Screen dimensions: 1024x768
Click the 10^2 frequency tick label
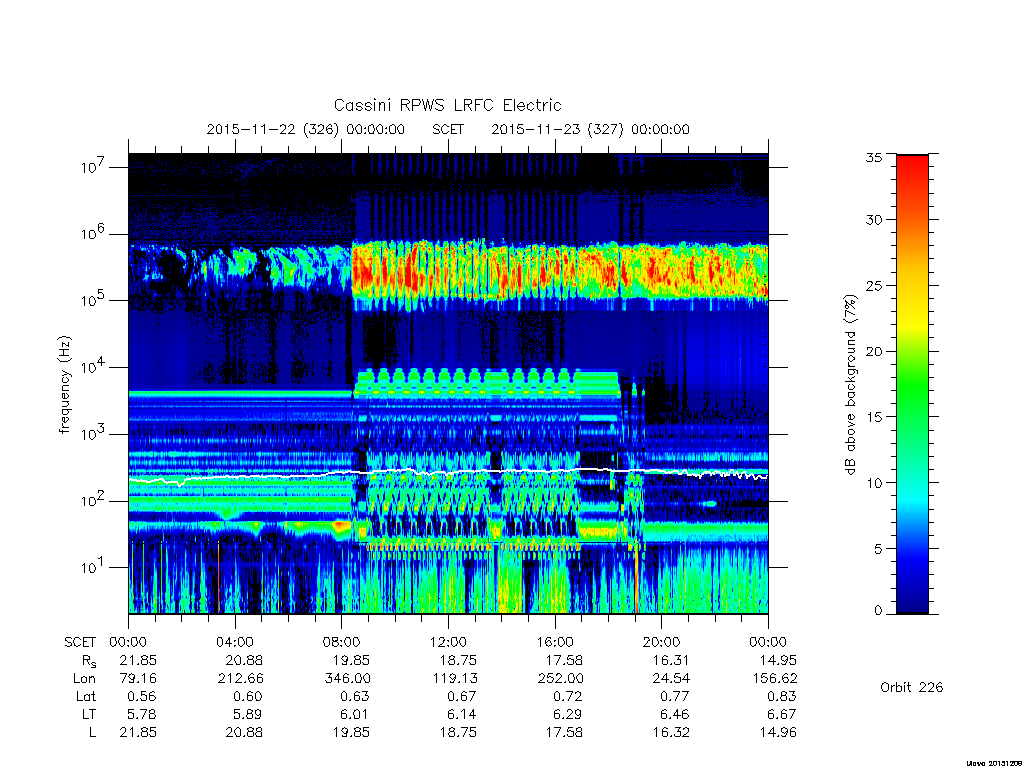pyautogui.click(x=92, y=501)
